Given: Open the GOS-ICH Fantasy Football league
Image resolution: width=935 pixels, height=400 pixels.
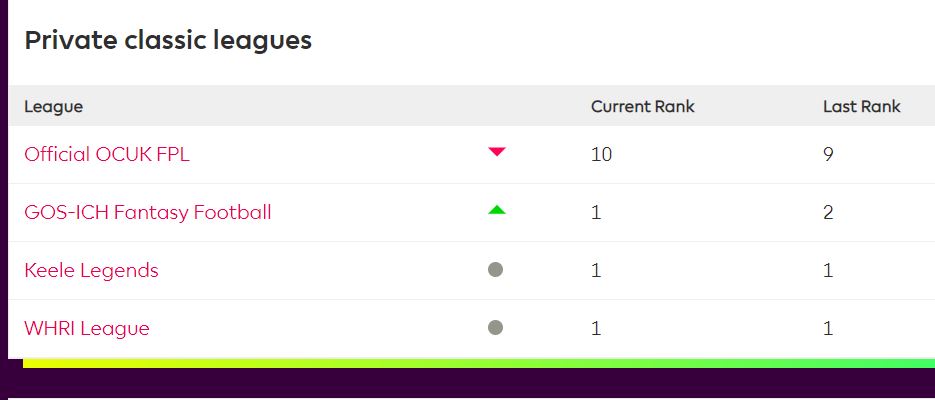Looking at the screenshot, I should point(148,212).
